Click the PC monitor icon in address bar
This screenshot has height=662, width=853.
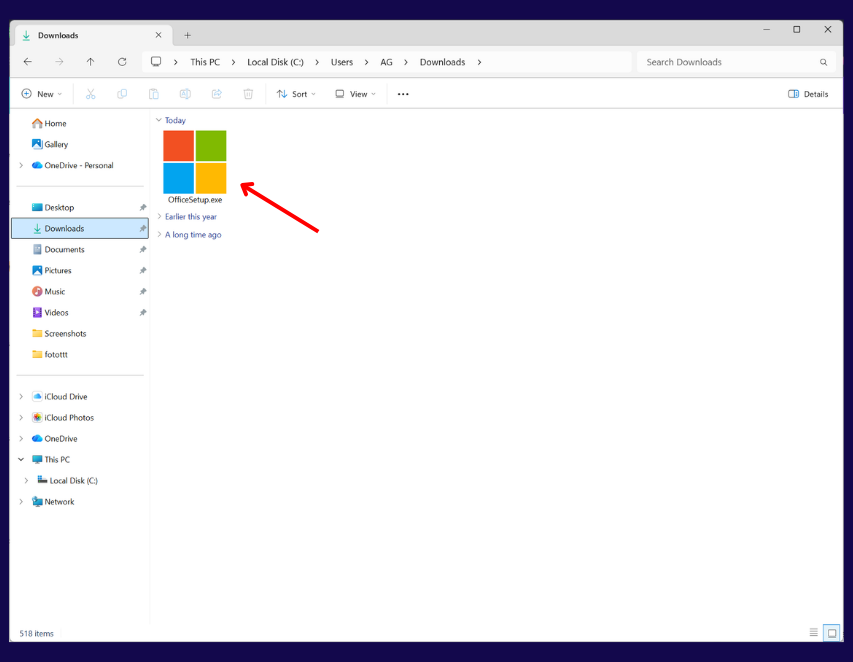156,61
